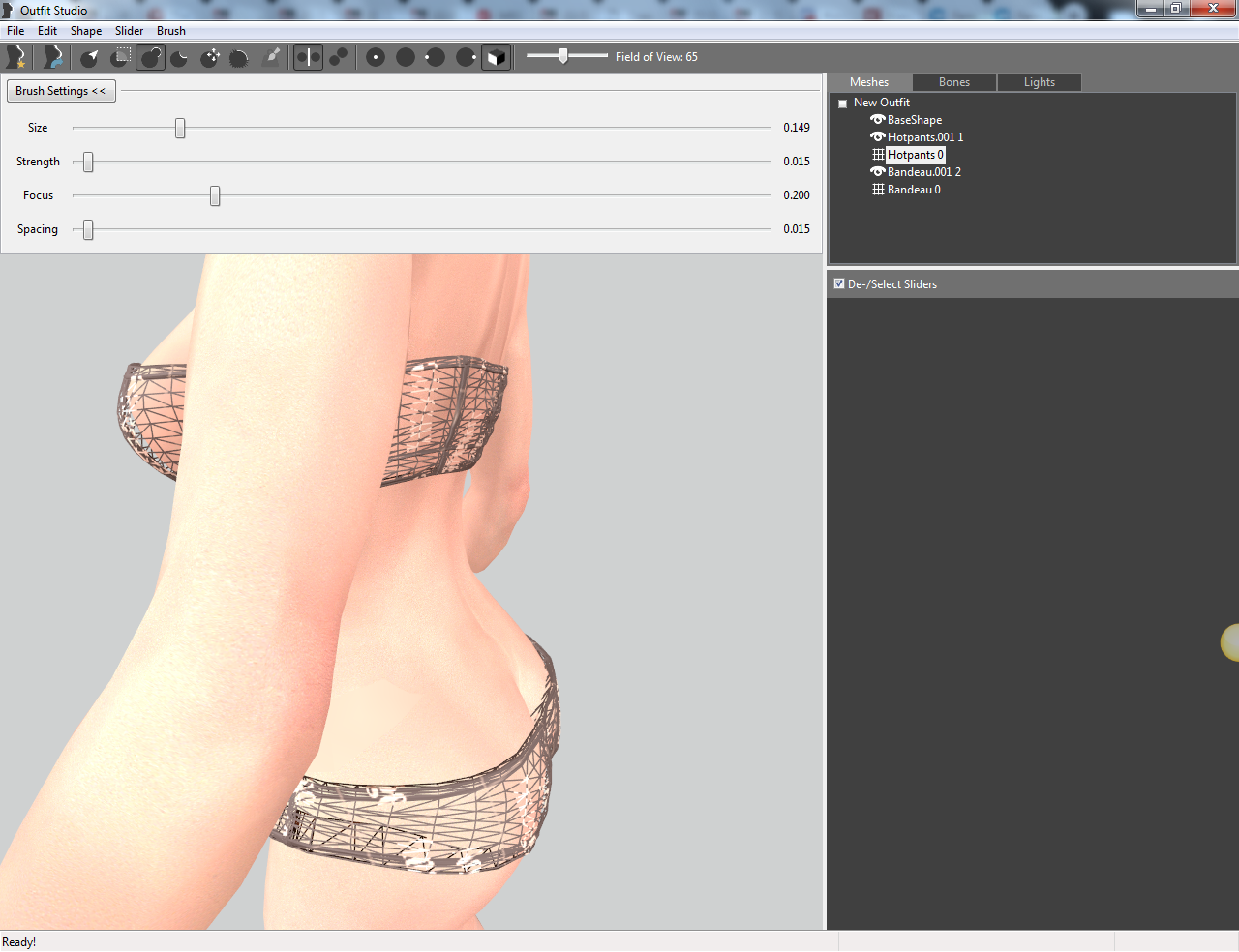Select the Deflate brush tool

click(x=180, y=57)
